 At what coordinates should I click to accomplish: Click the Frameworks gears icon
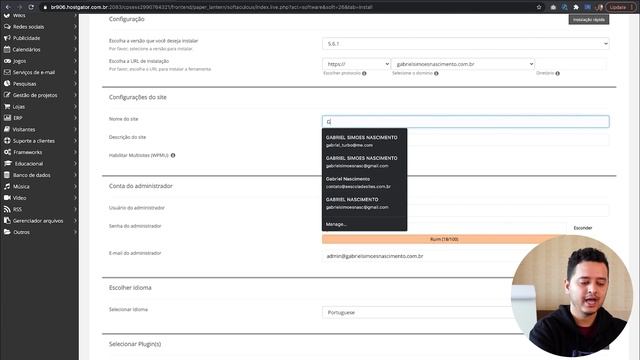pyautogui.click(x=7, y=152)
